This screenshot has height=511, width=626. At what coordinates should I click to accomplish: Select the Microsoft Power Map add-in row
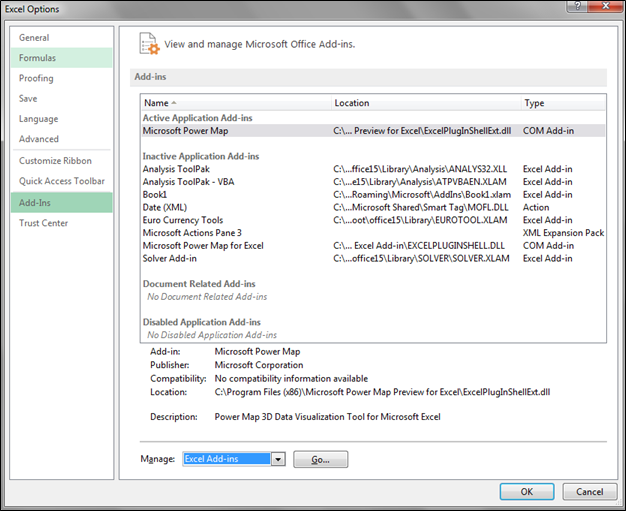pos(373,131)
